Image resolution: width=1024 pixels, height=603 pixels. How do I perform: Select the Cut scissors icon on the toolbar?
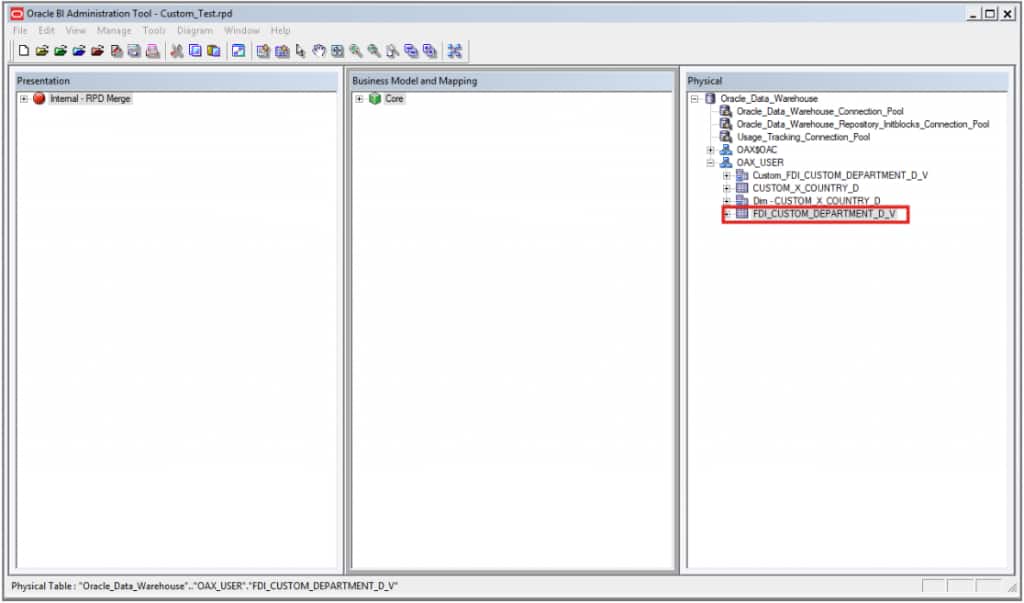176,51
